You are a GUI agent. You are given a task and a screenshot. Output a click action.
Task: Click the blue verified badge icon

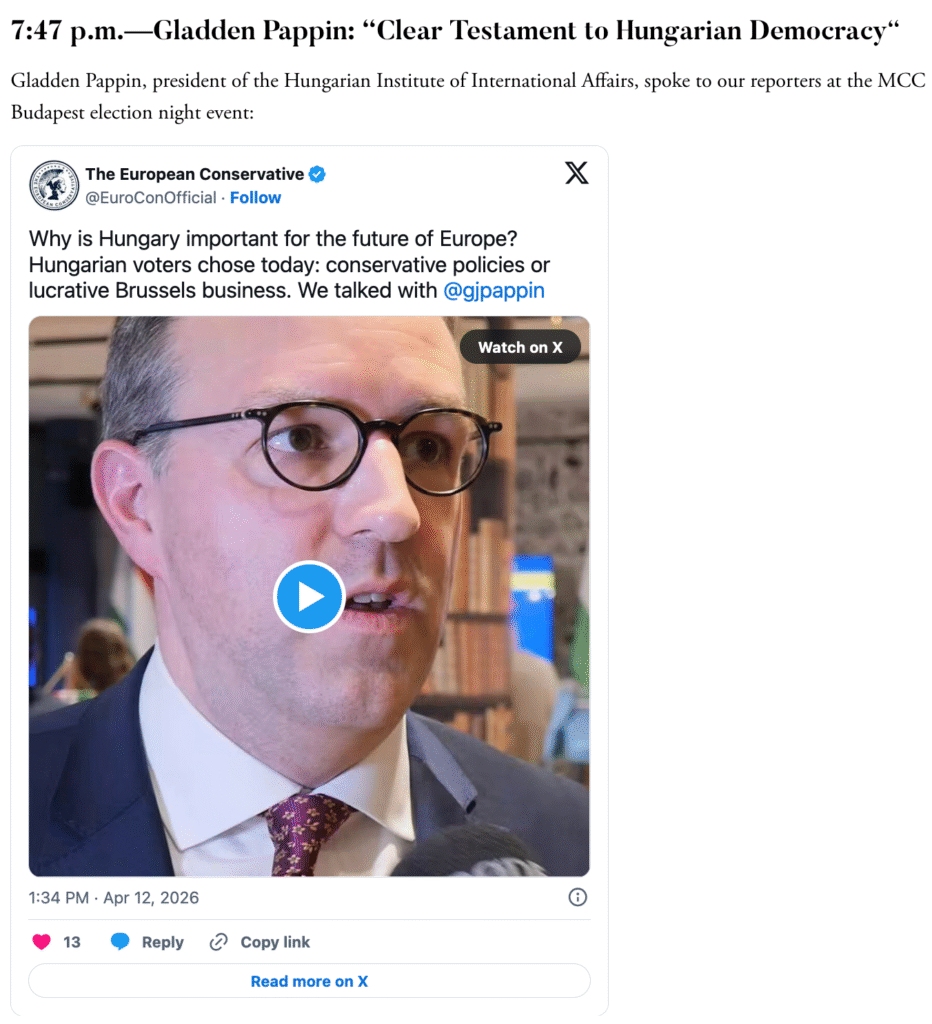pyautogui.click(x=317, y=174)
